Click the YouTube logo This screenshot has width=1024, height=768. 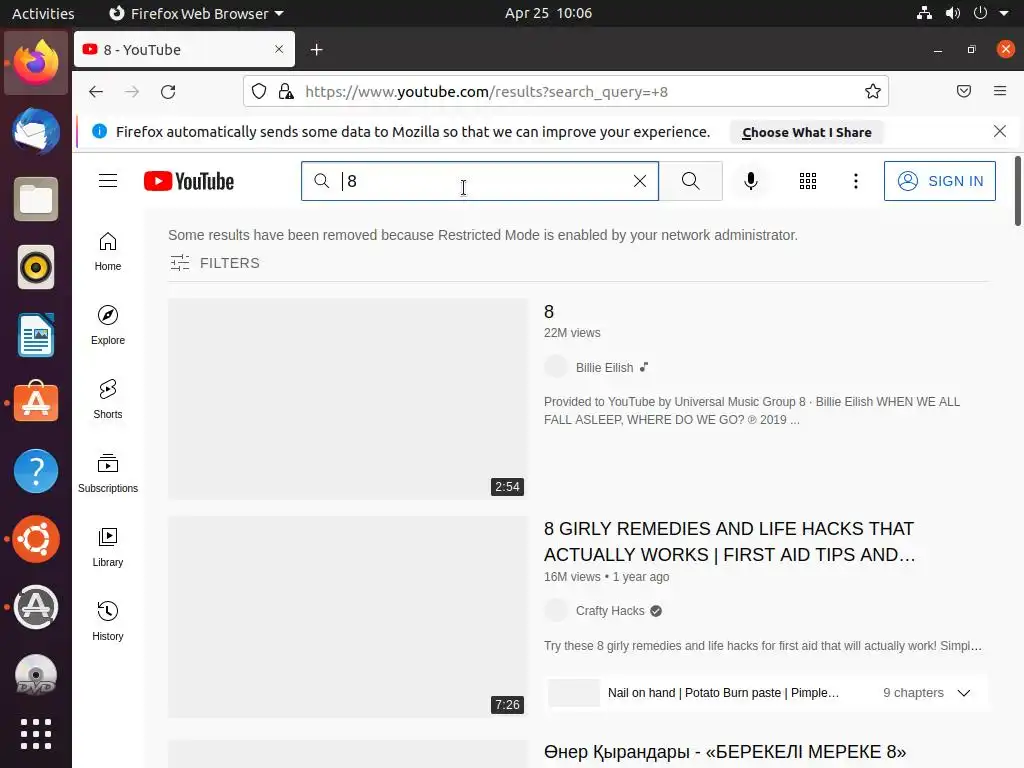coord(189,181)
